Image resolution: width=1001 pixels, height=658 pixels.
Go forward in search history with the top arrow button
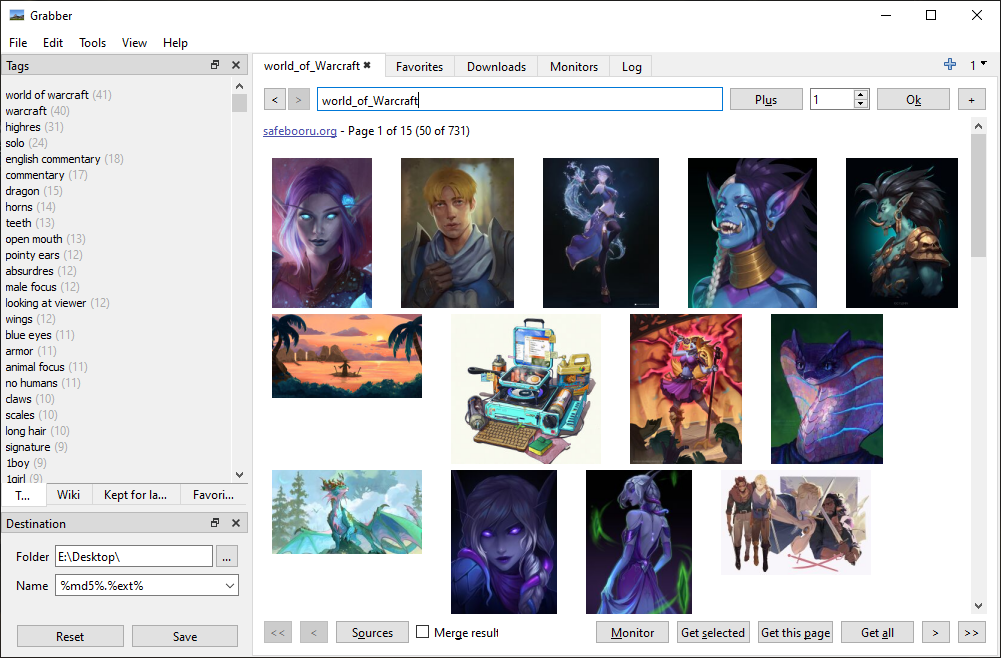click(298, 100)
